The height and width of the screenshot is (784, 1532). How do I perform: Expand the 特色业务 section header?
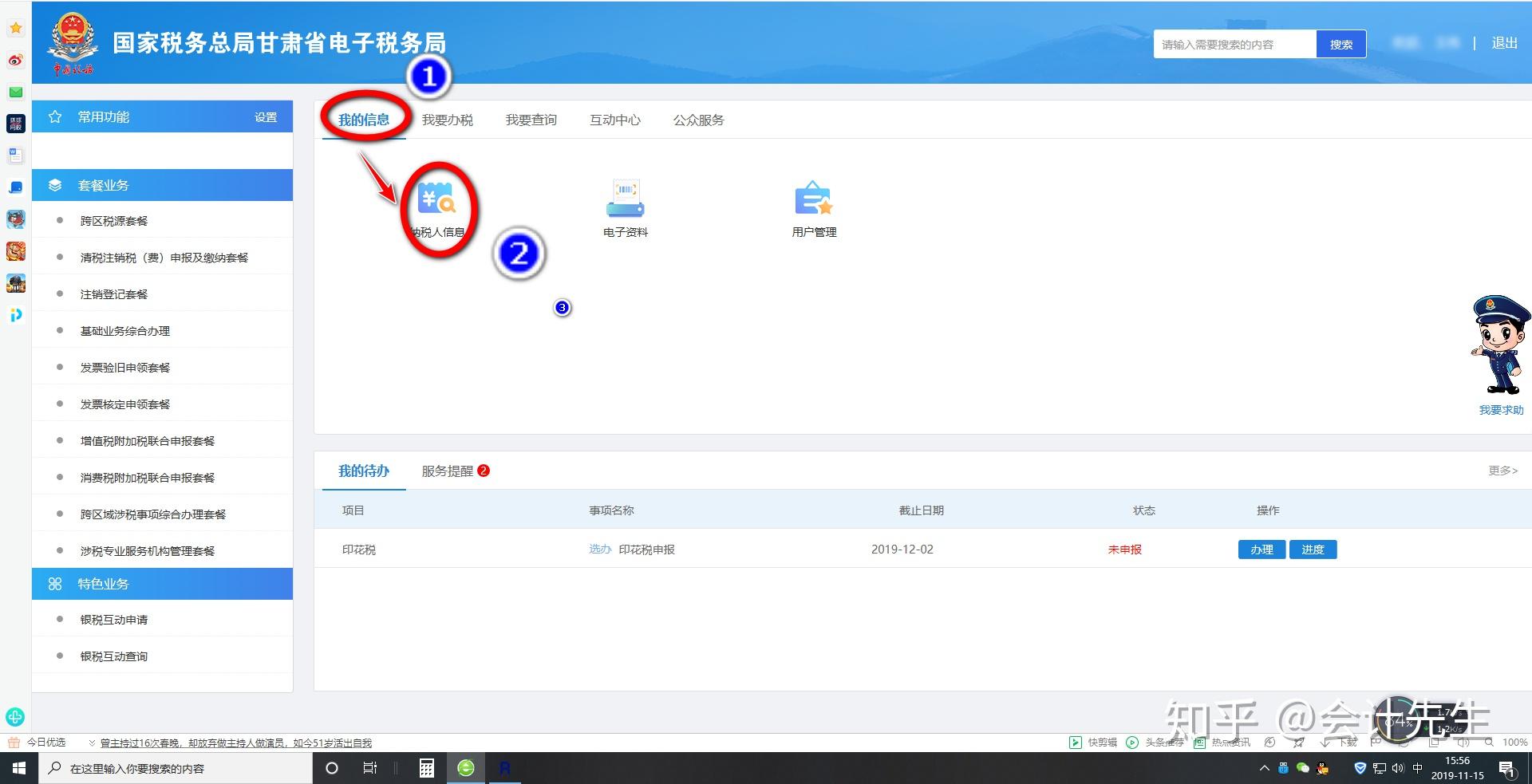(x=101, y=583)
